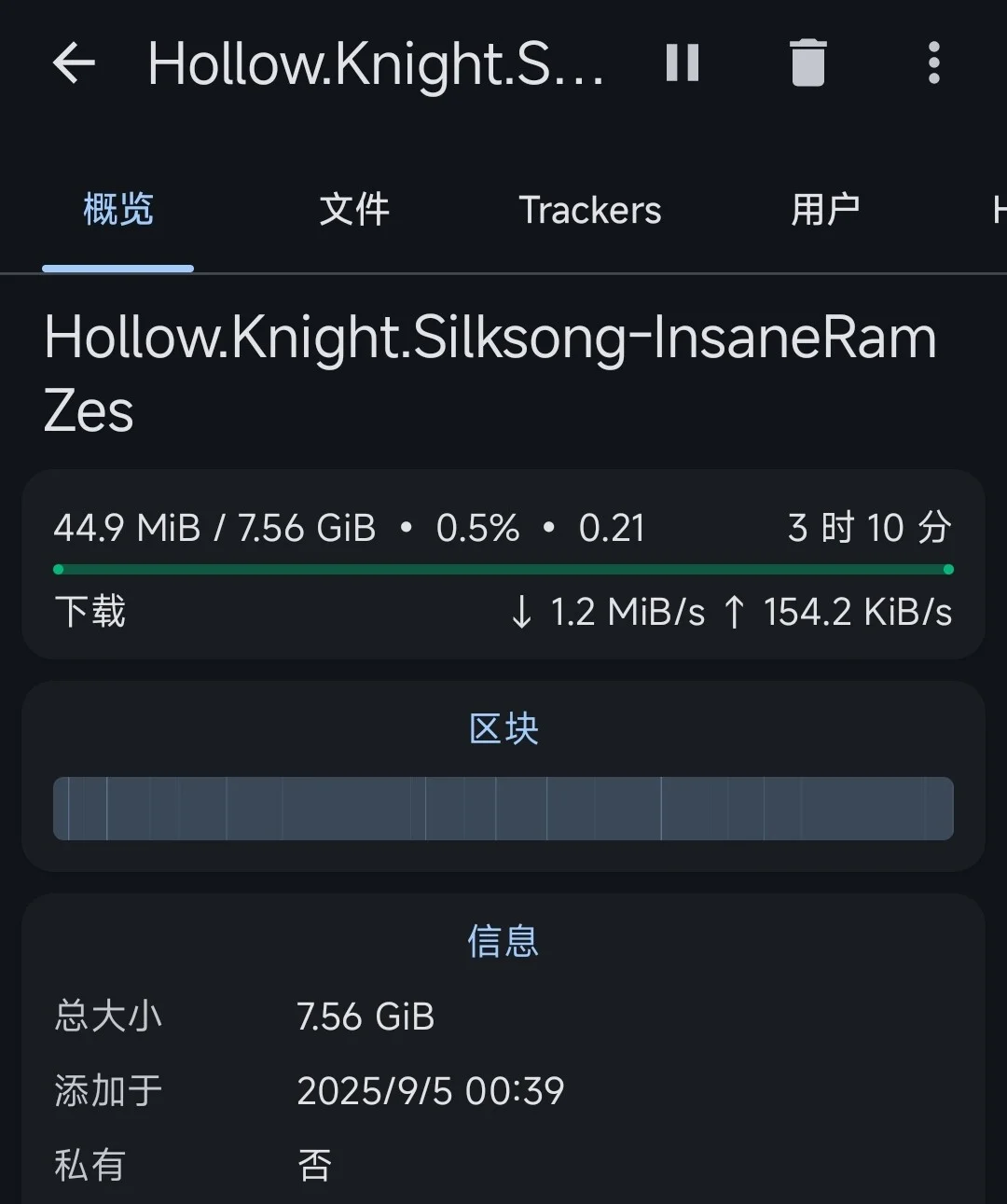Pause the torrent download
This screenshot has width=1007, height=1204.
point(683,63)
